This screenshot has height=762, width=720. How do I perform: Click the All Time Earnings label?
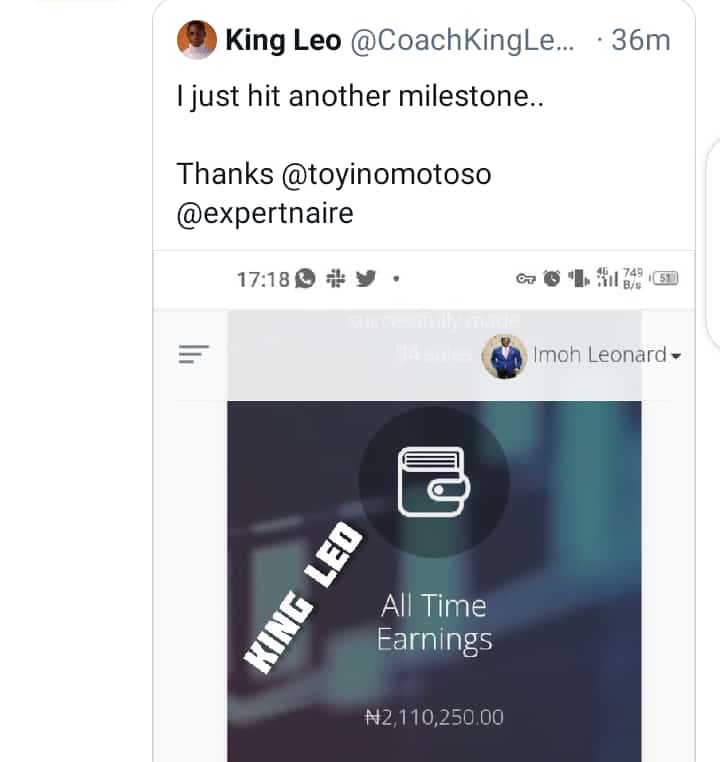pos(433,622)
